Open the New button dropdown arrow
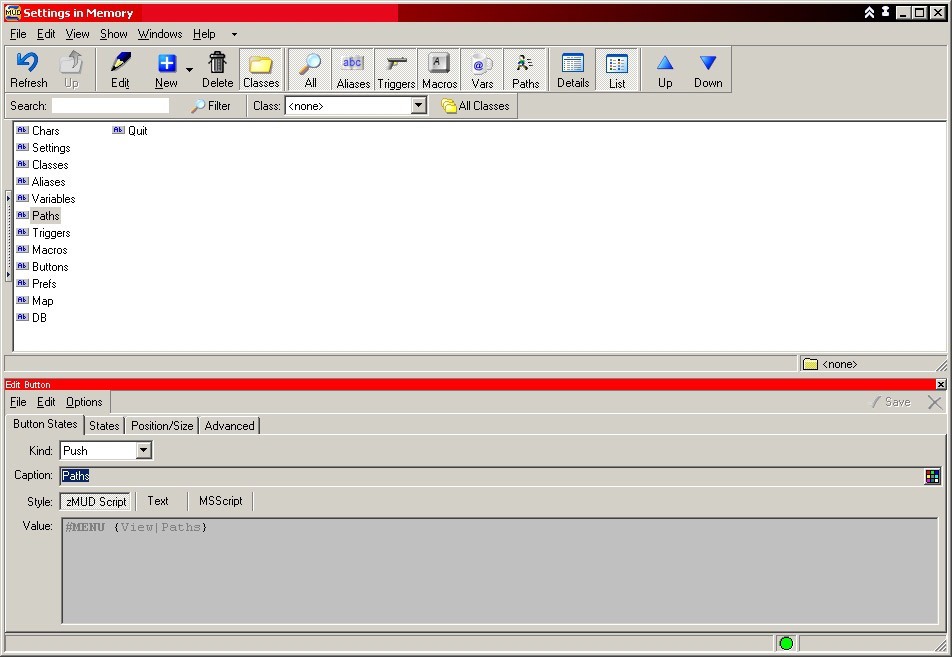This screenshot has width=952, height=657. click(x=189, y=70)
